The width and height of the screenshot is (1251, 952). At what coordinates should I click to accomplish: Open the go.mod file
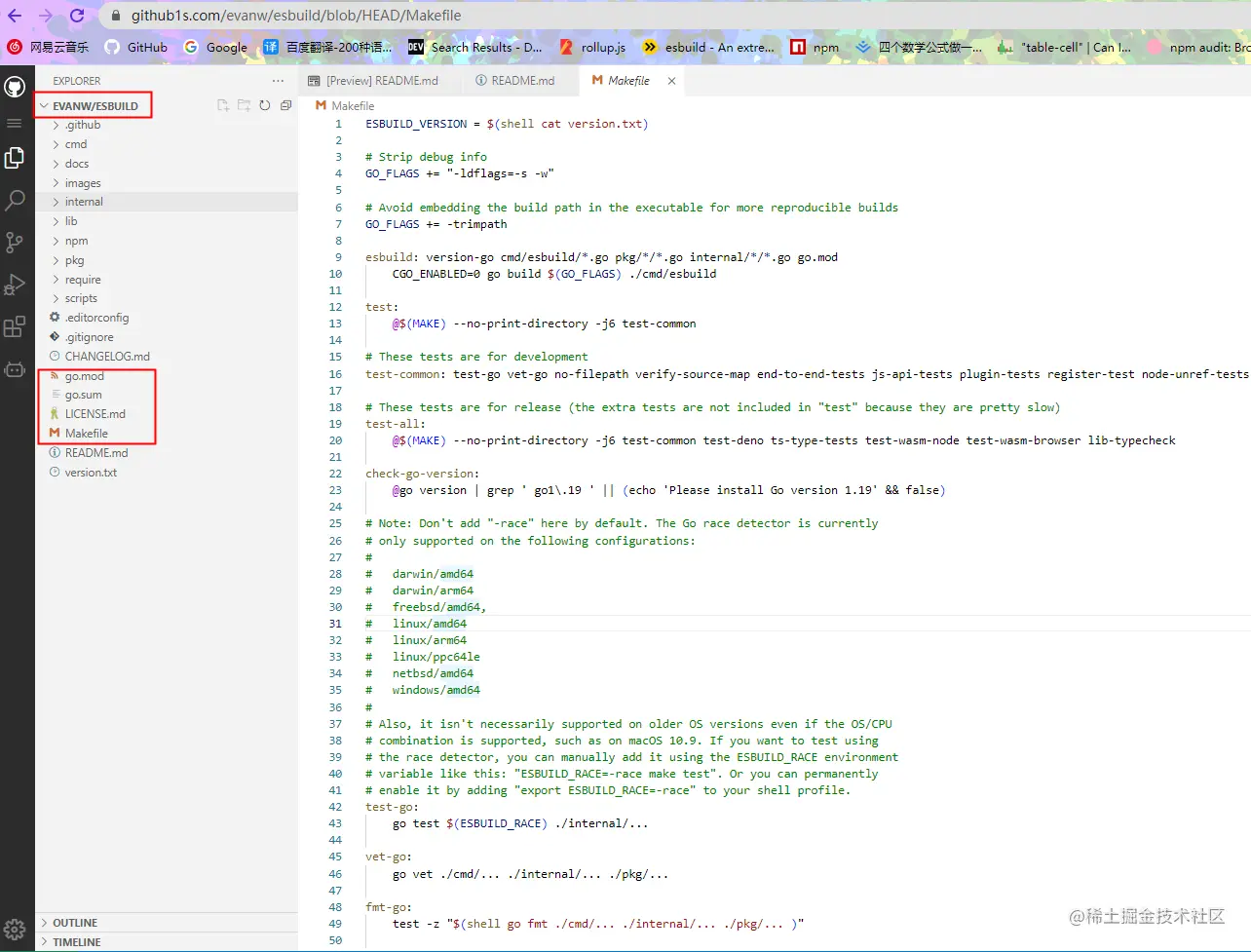[84, 376]
